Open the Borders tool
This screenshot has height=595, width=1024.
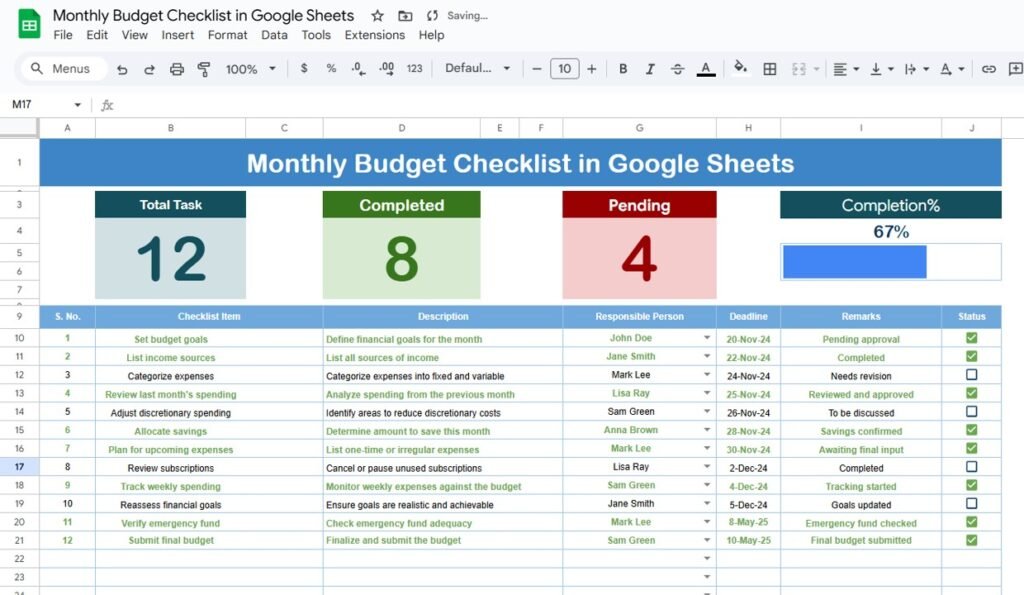[x=770, y=69]
